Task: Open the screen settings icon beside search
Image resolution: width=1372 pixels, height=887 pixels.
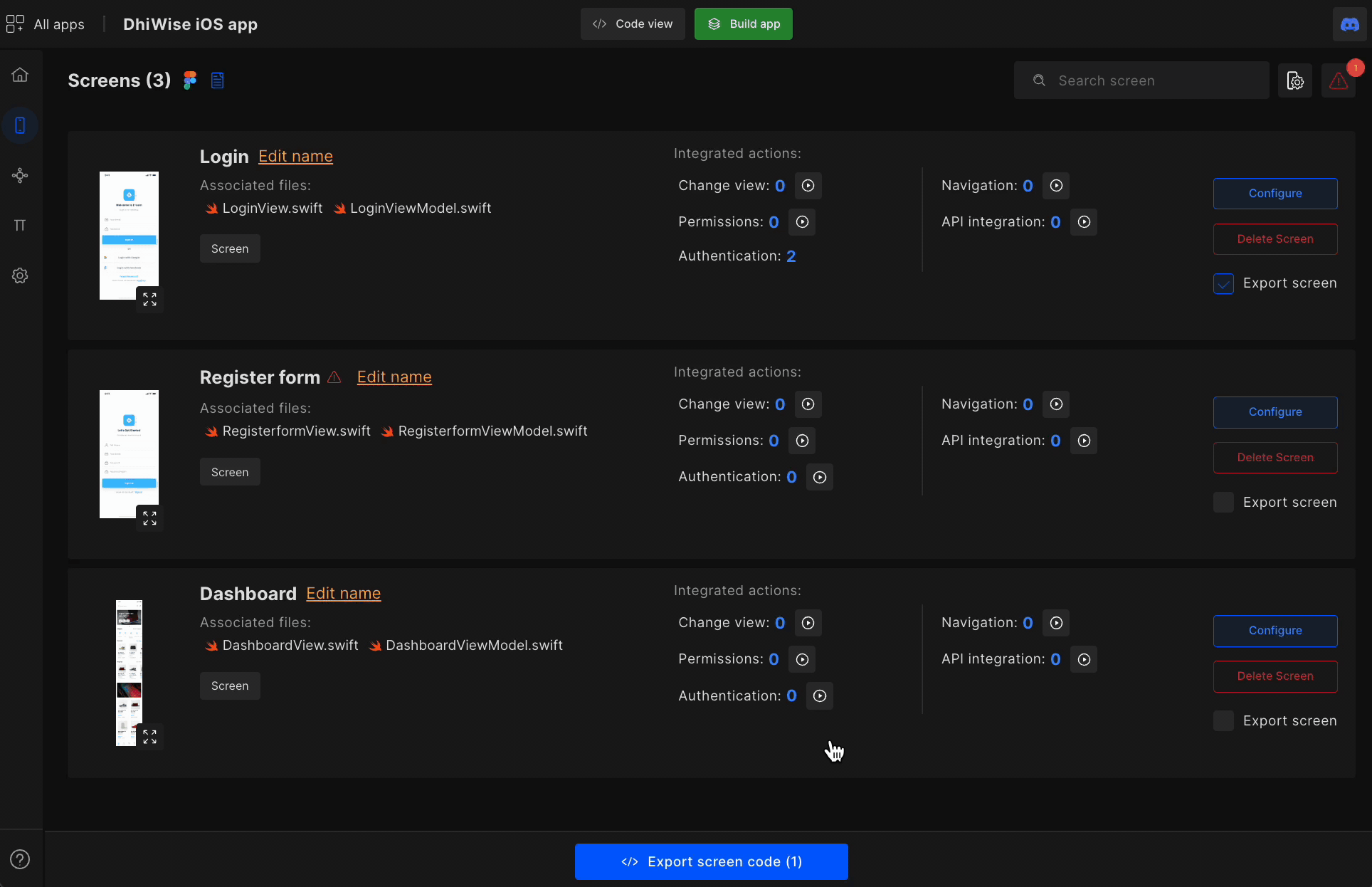Action: click(1295, 80)
